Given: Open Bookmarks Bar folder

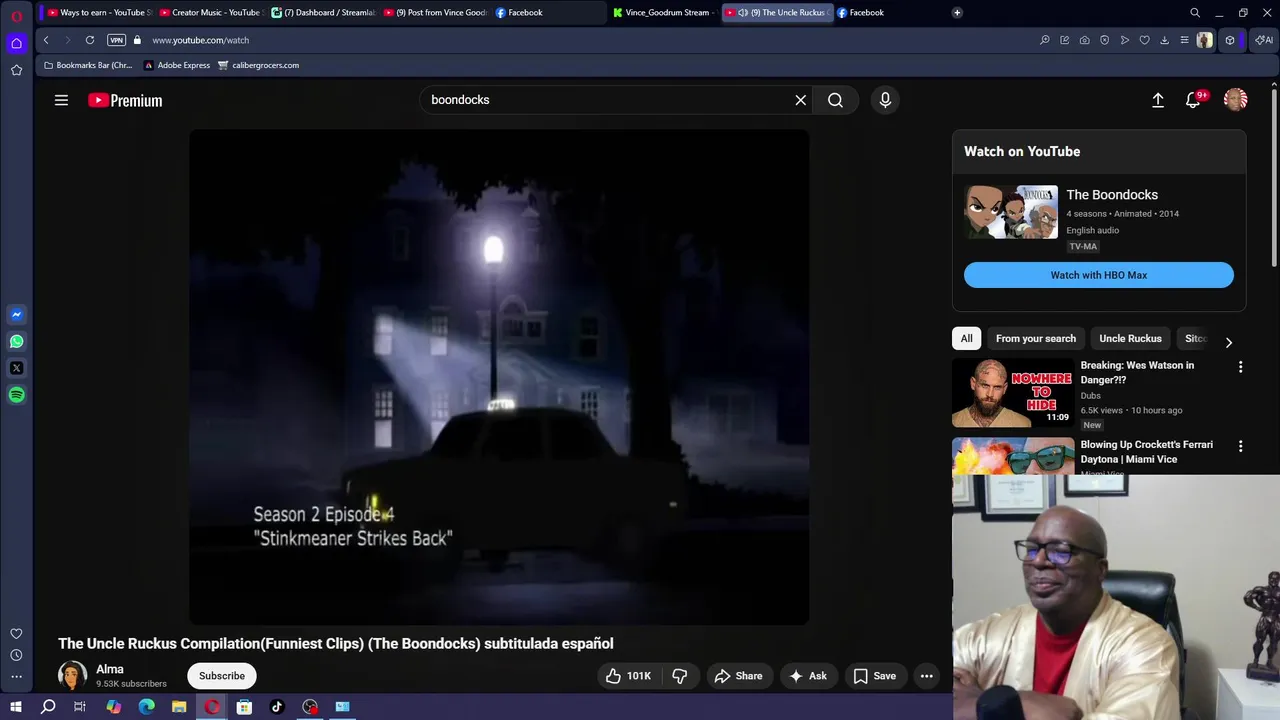Looking at the screenshot, I should (x=88, y=65).
